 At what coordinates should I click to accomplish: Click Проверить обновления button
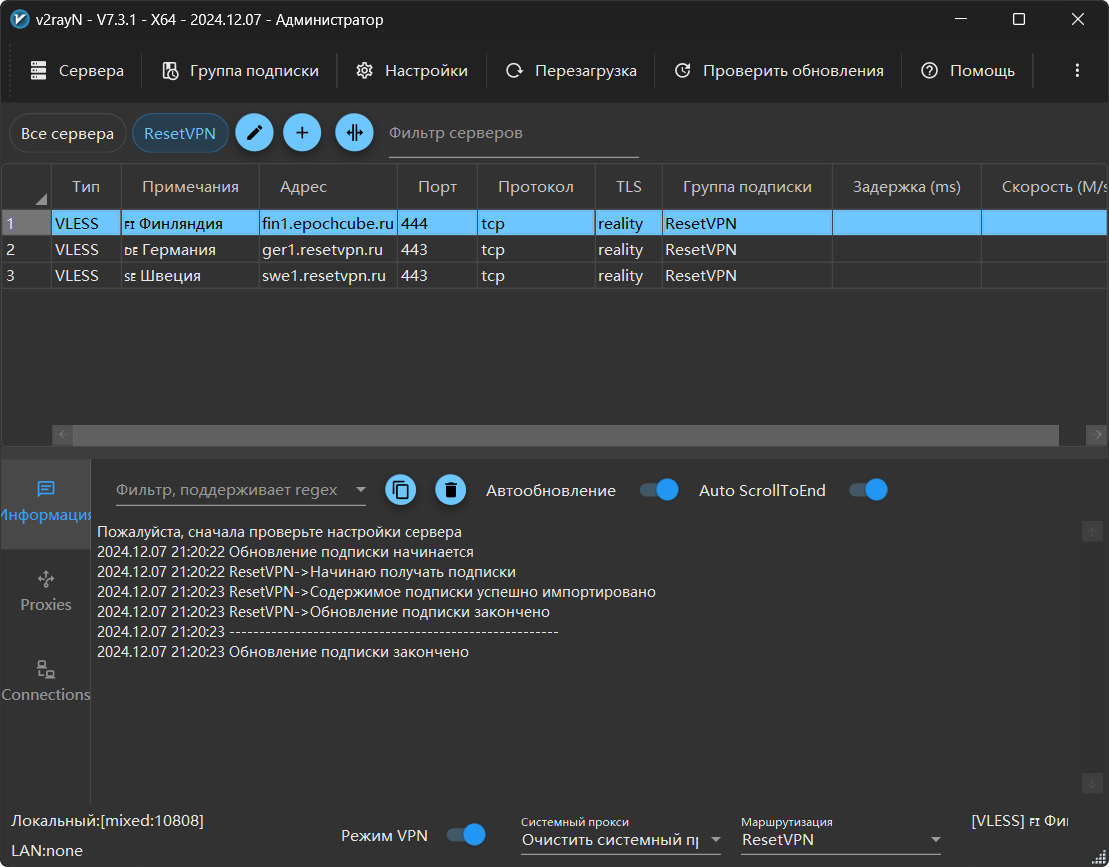tap(779, 71)
